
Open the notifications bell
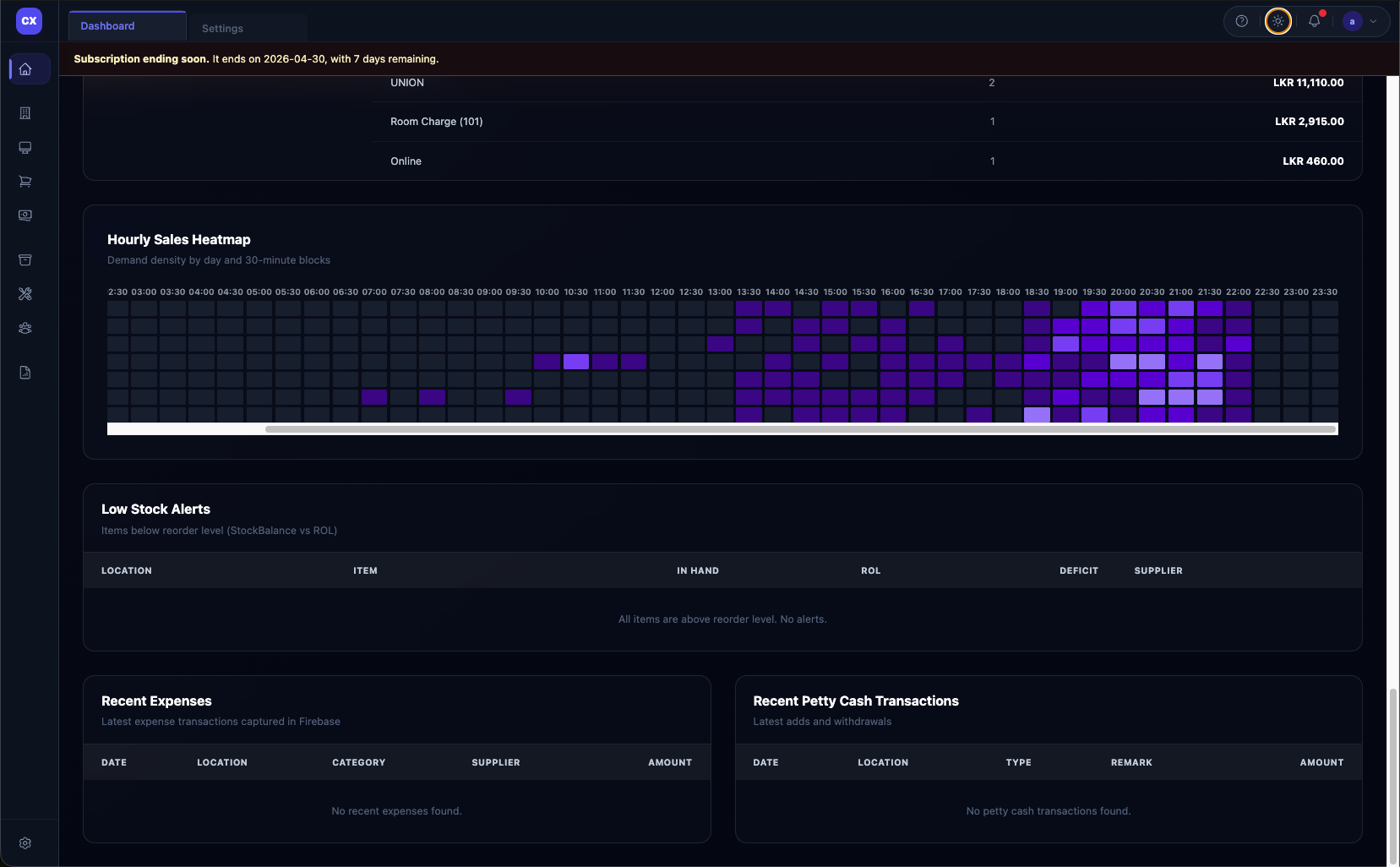coord(1315,21)
